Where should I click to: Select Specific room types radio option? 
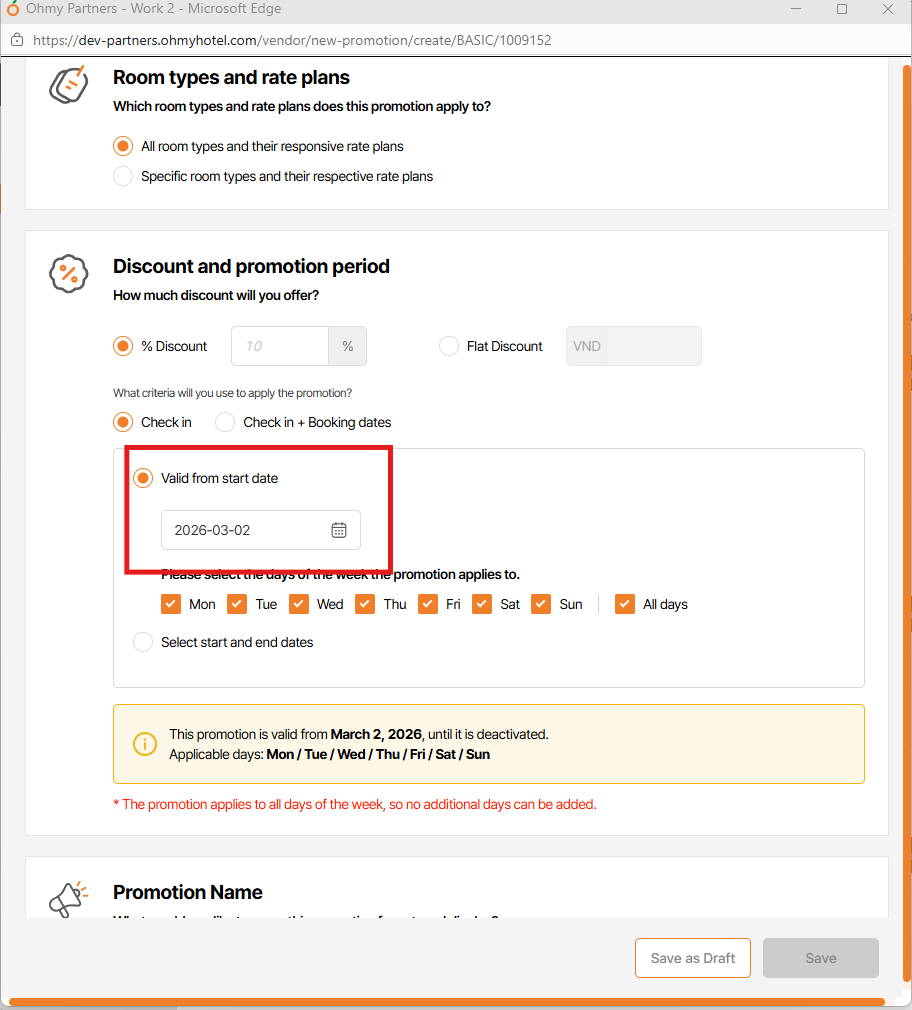point(123,176)
